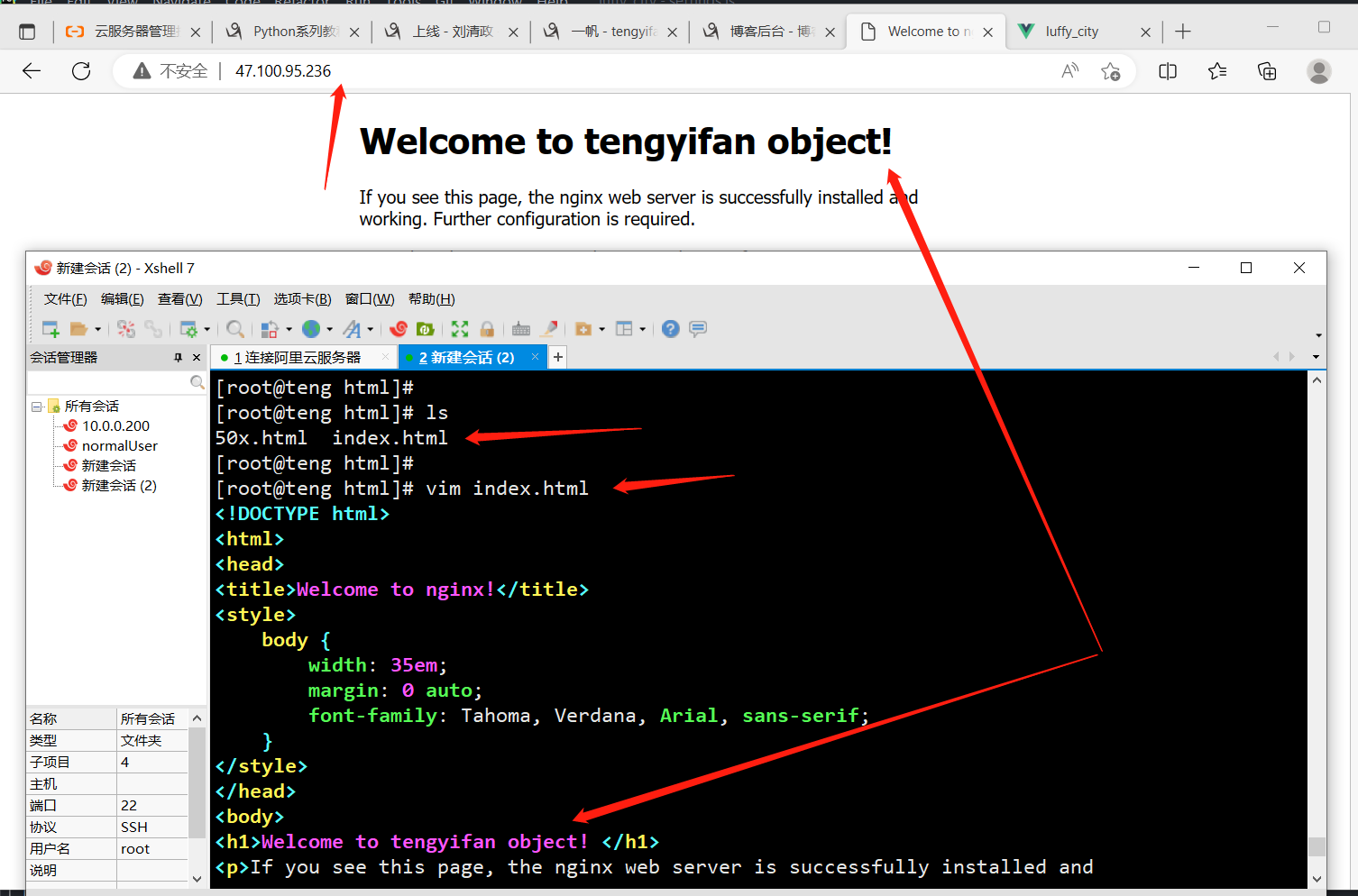The width and height of the screenshot is (1358, 896).
Task: Click the Disconnect icon in Xshell toolbar
Action: [126, 329]
